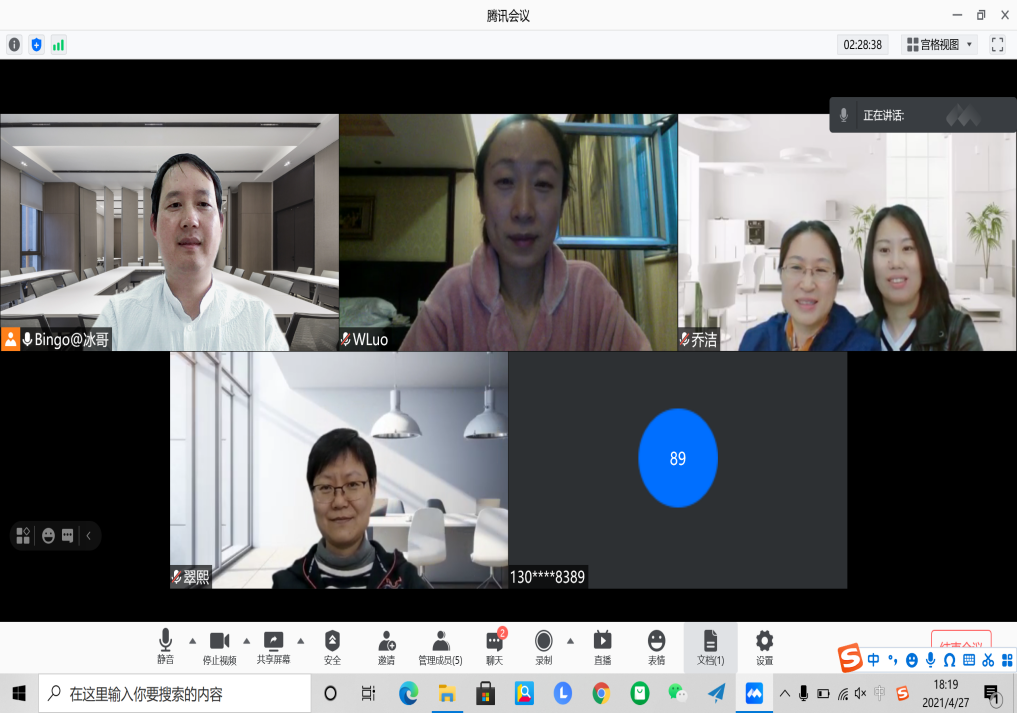Toggle camera off with 停止视频
Viewport: 1017px width, 713px height.
point(219,646)
